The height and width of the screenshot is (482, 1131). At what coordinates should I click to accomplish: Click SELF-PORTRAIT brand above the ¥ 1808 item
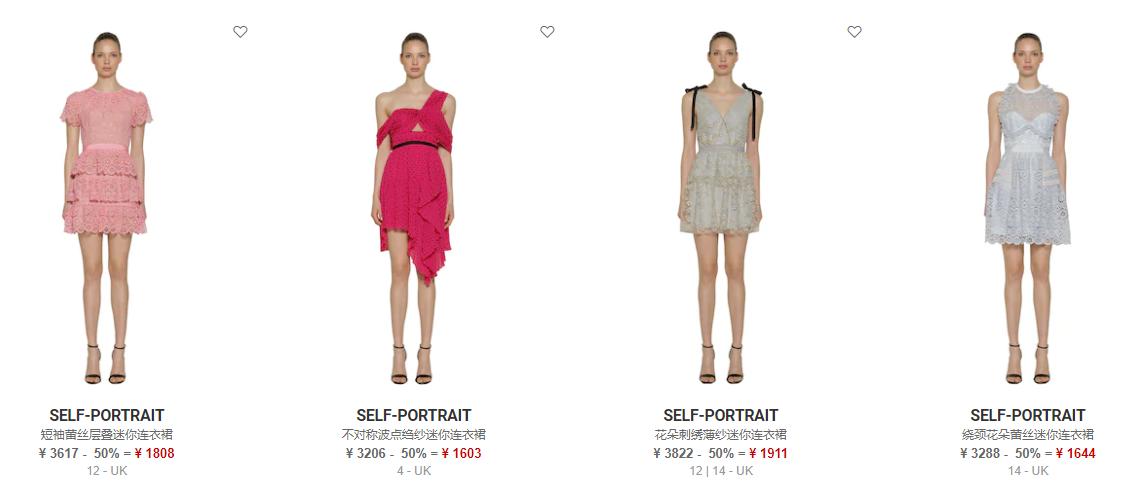[x=107, y=416]
